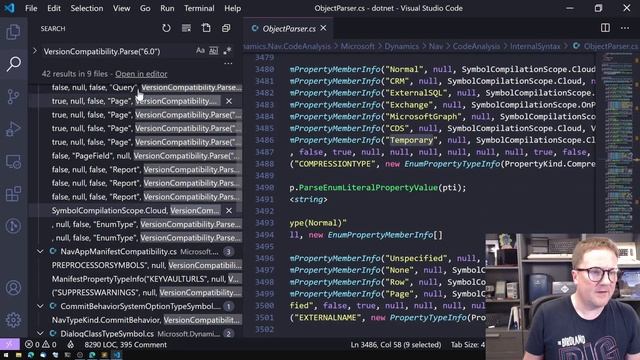Screen dimensions: 640x360
Task: Toggle search details ellipsis below search box
Action: [228, 64]
